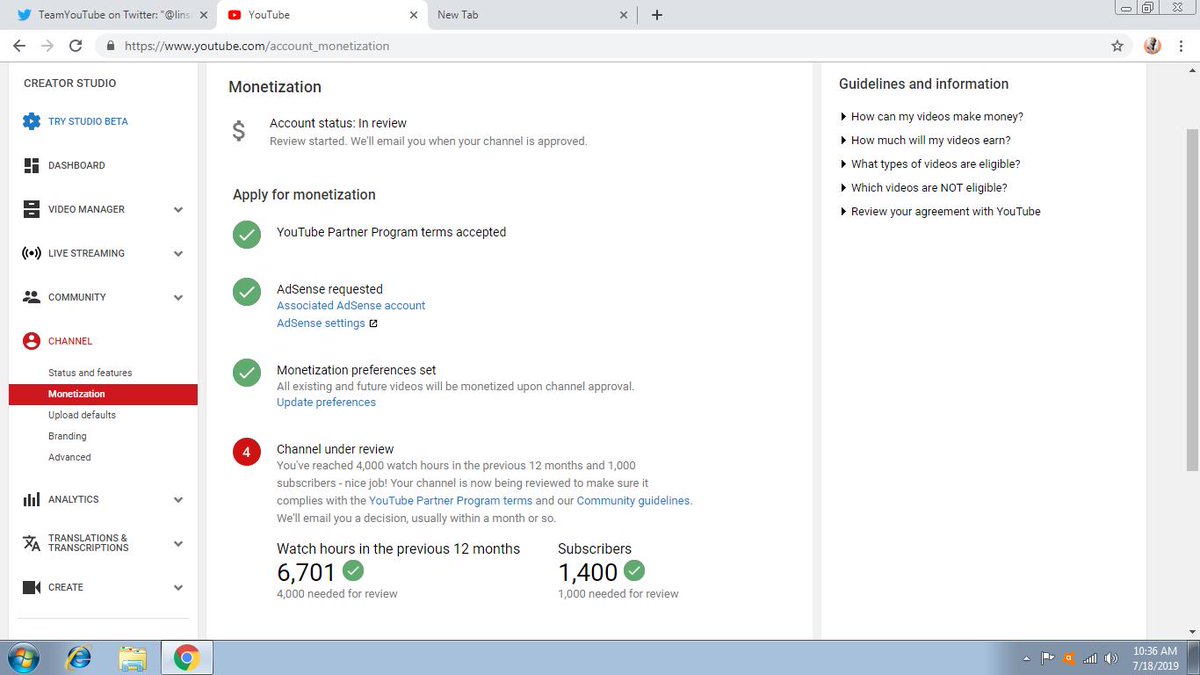Click the Windows Start button
This screenshot has width=1200, height=675.
point(22,658)
